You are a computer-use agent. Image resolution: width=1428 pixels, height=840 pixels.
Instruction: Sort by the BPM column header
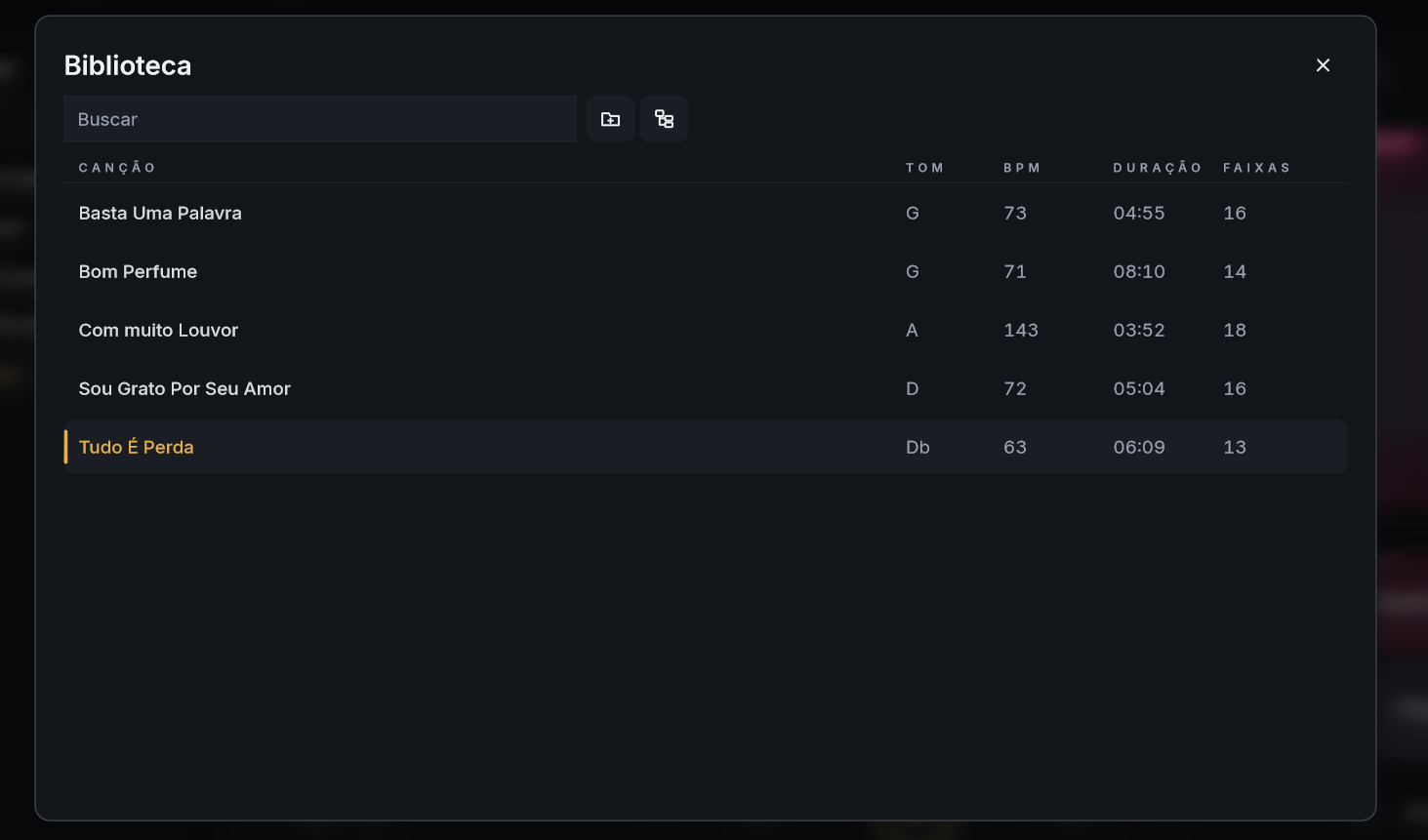1022,168
